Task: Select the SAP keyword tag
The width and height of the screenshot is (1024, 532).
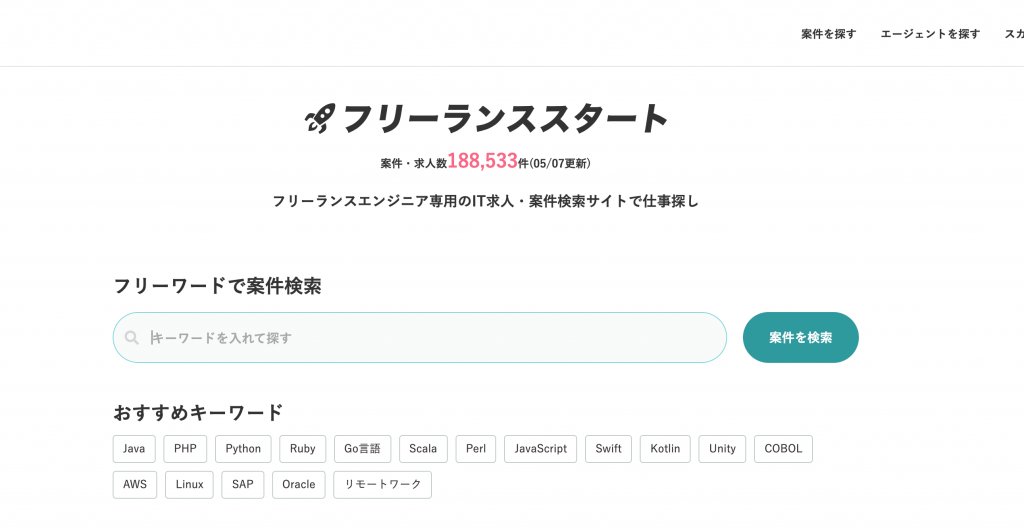Action: [x=243, y=485]
